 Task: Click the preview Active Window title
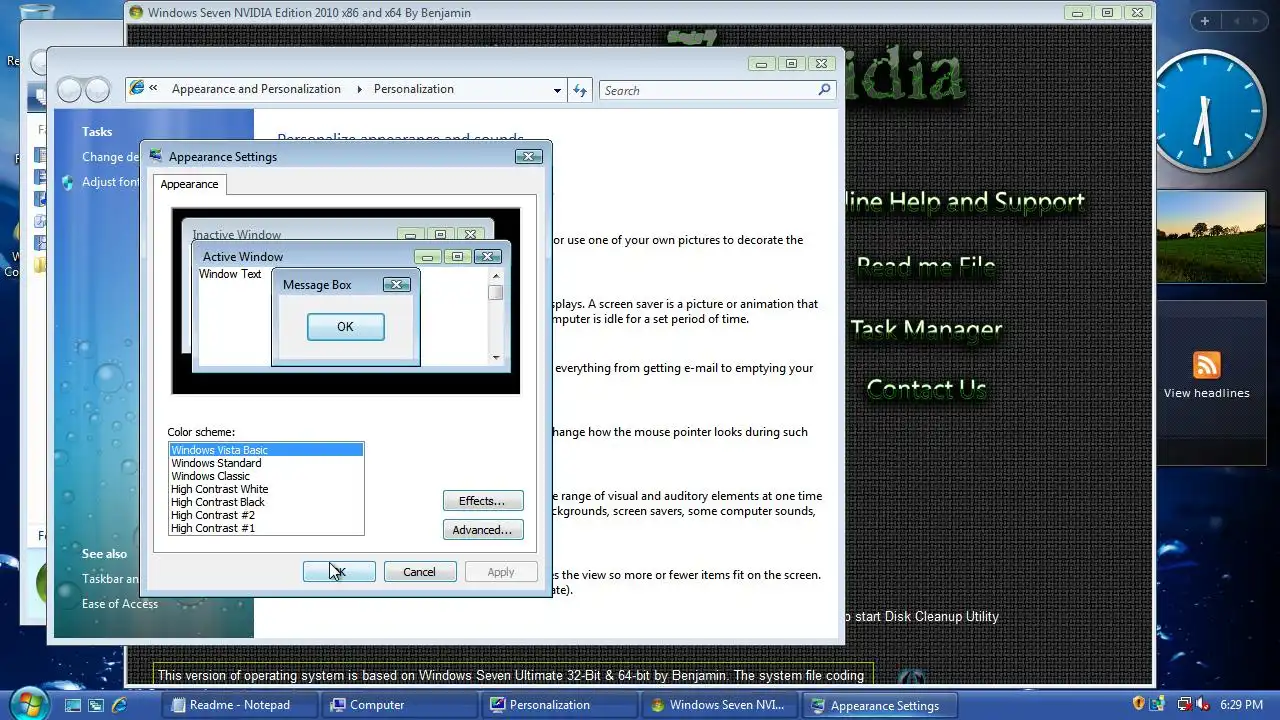tap(243, 257)
